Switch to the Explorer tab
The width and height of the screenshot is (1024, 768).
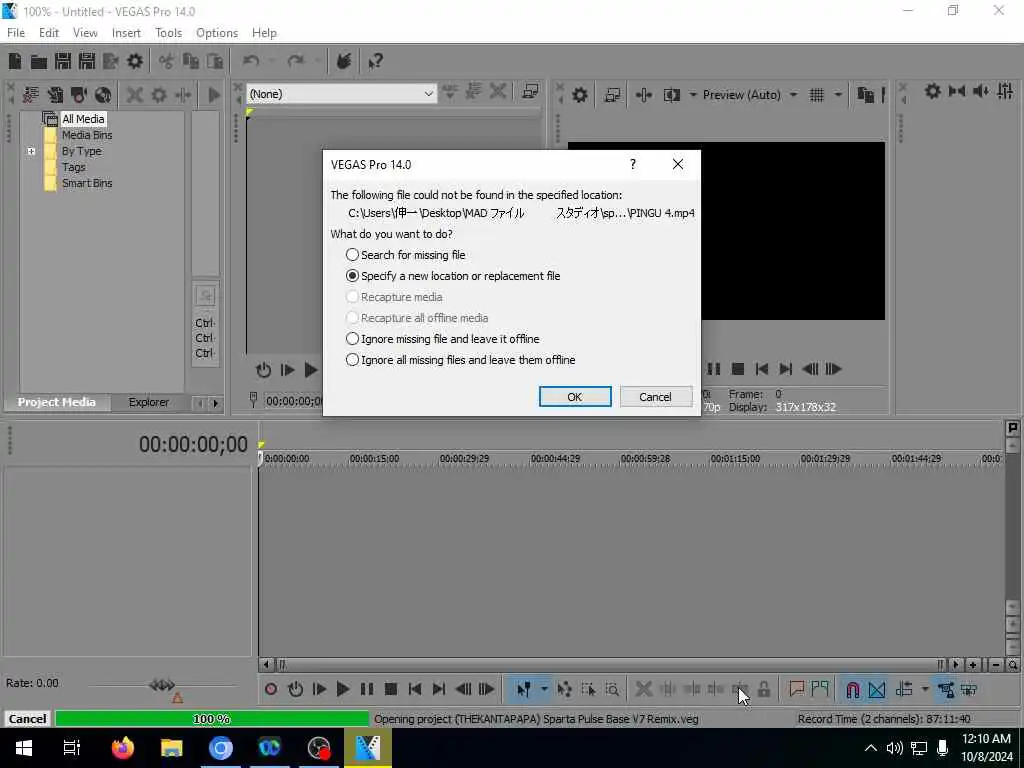tap(148, 402)
